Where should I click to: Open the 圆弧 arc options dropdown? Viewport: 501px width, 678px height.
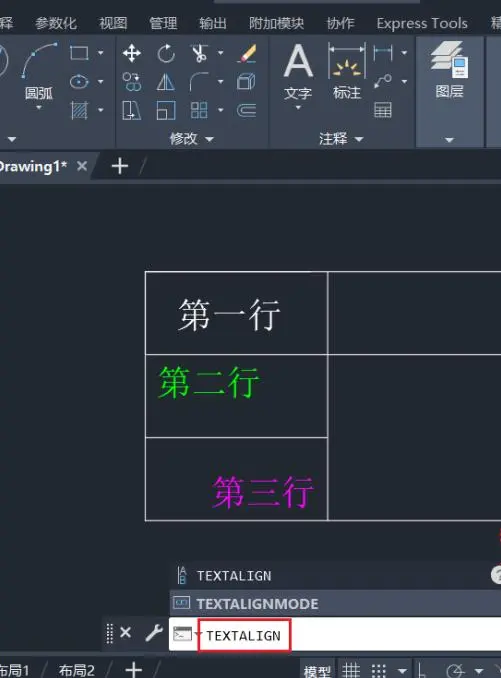[39, 108]
